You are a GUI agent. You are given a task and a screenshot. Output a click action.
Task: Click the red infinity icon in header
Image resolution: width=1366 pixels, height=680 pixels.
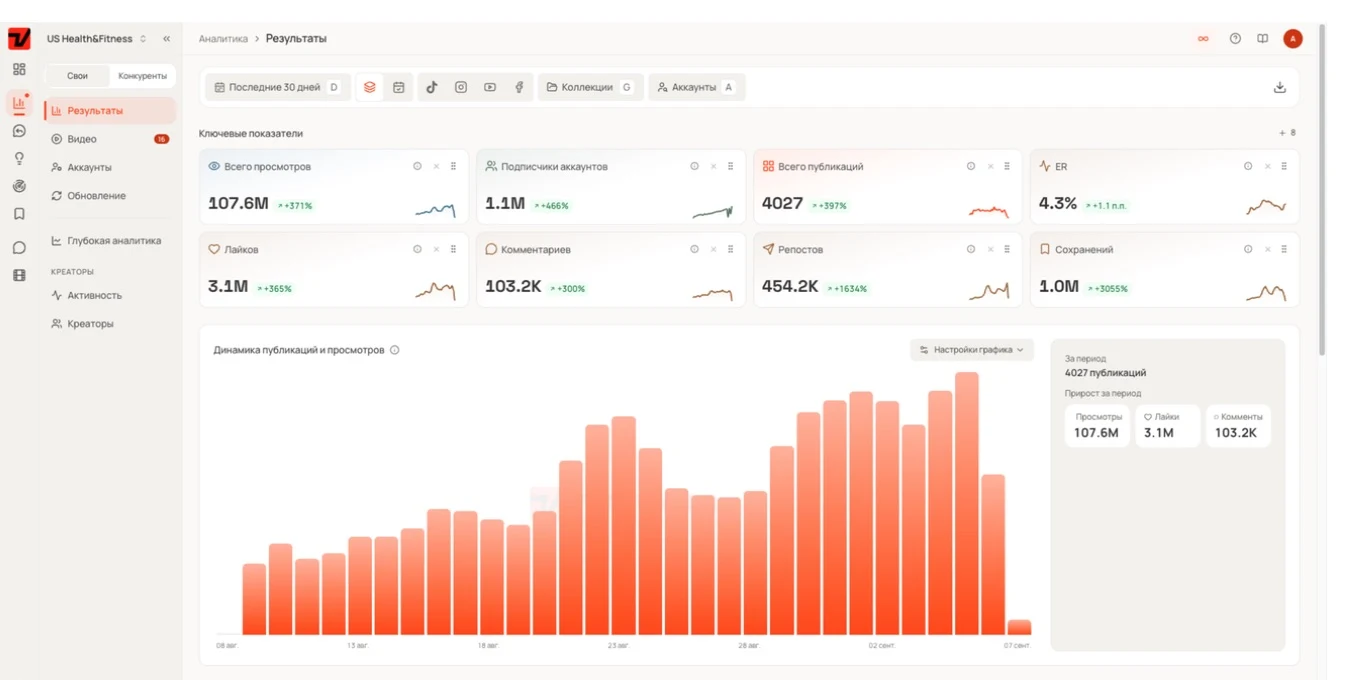pyautogui.click(x=1203, y=39)
